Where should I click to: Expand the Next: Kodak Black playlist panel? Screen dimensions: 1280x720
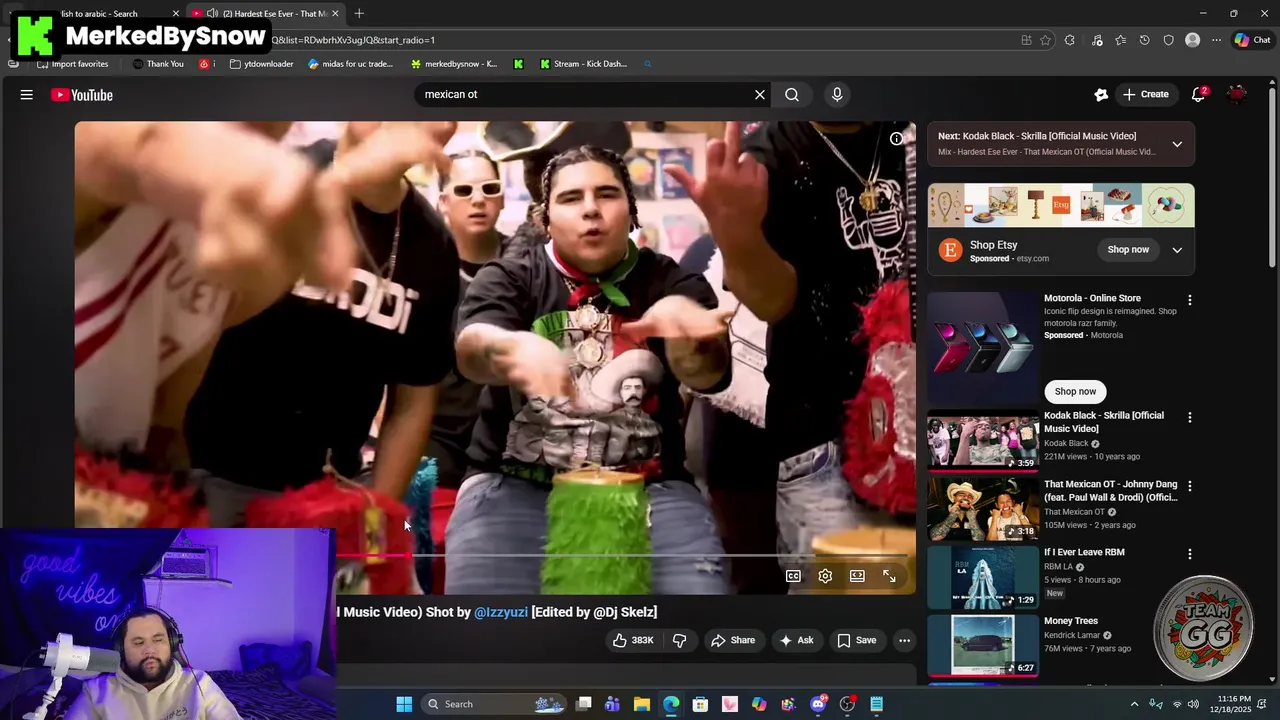1177,144
